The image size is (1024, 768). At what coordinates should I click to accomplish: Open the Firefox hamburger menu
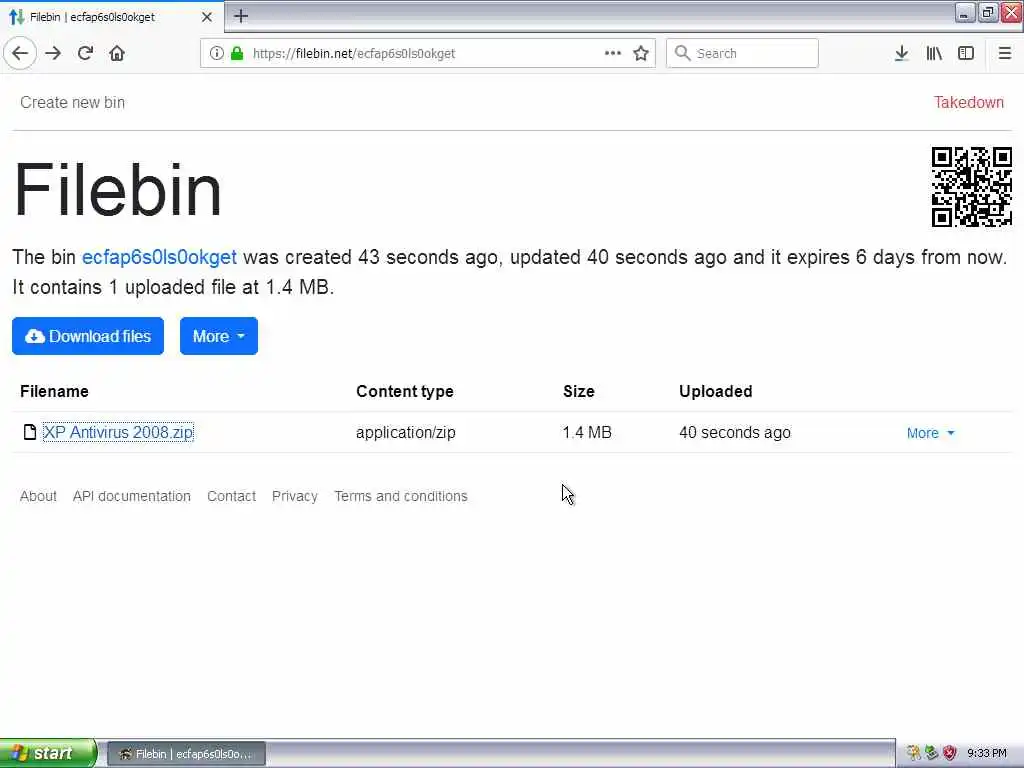click(x=1005, y=54)
